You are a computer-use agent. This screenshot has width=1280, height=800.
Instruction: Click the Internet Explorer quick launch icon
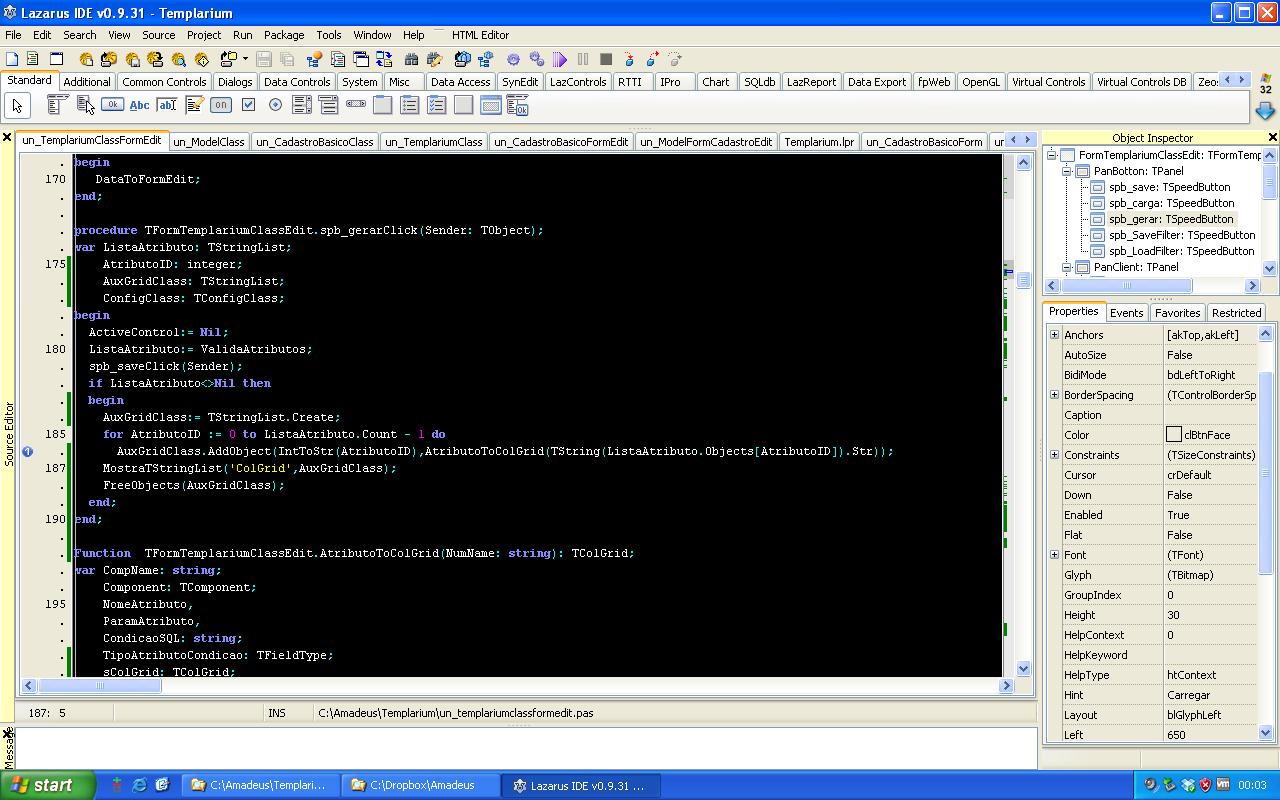tap(139, 785)
